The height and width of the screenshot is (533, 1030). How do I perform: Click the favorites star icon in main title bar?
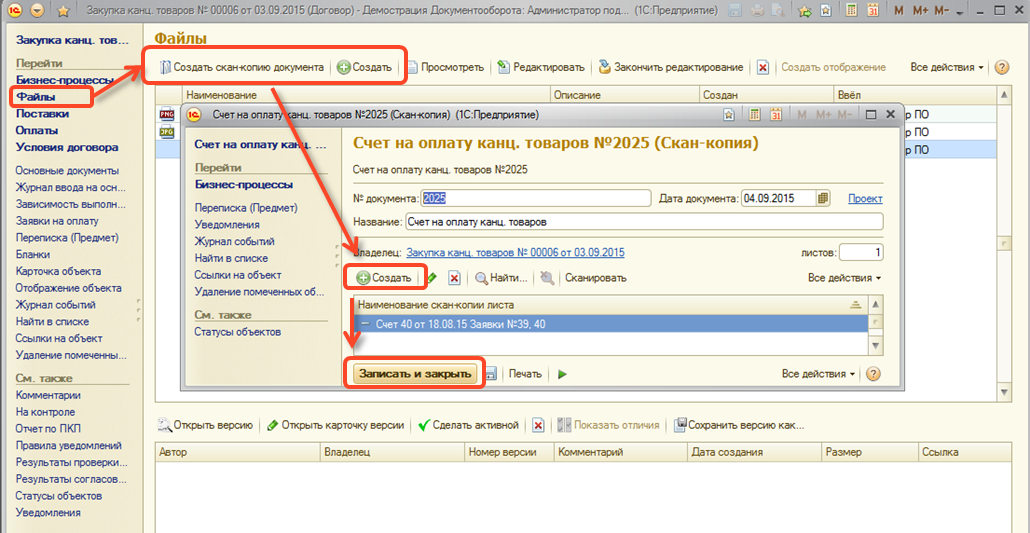tap(62, 11)
